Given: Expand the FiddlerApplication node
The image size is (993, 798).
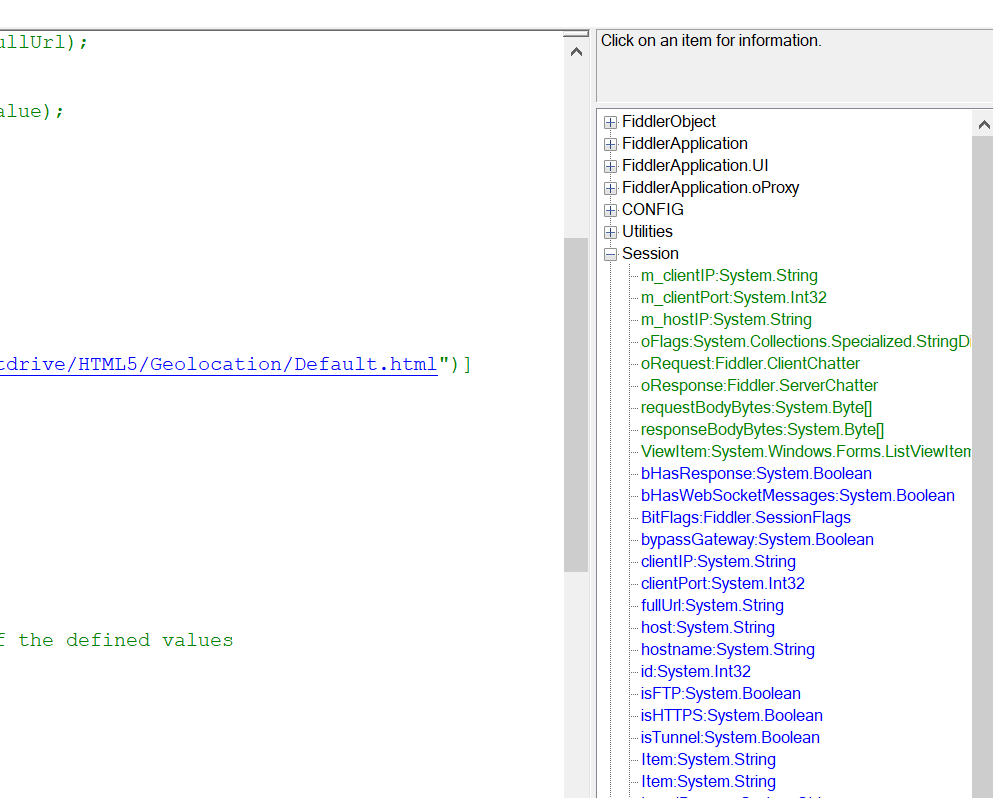Looking at the screenshot, I should (610, 144).
